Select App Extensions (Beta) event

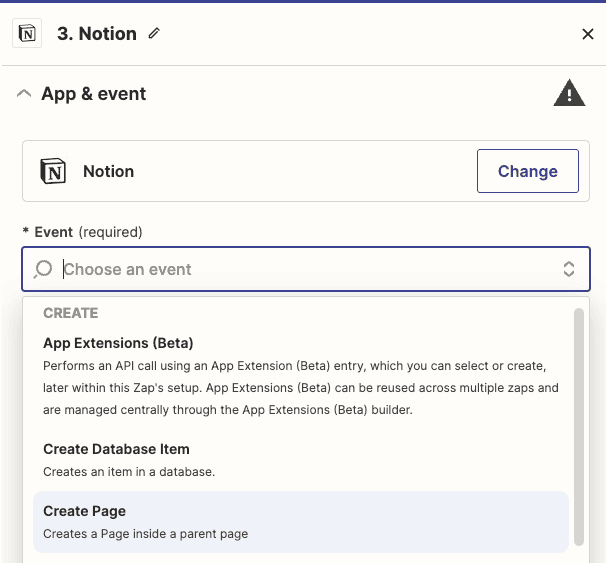(x=301, y=375)
